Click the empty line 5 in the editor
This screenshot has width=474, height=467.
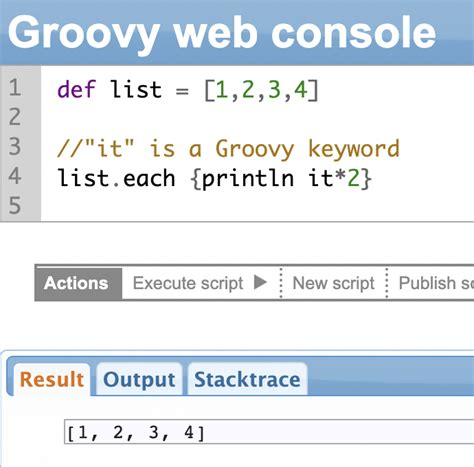click(x=257, y=205)
